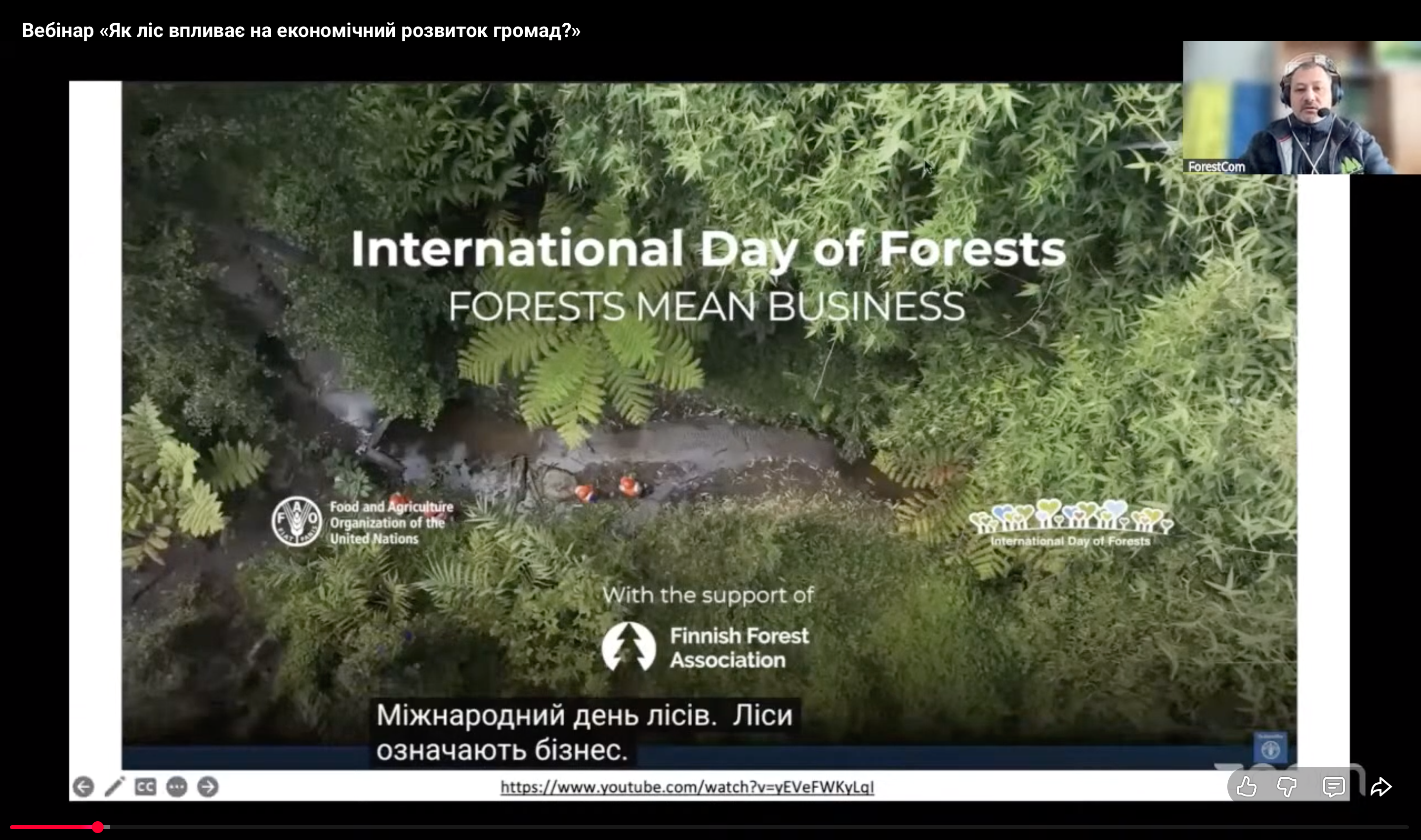1421x840 pixels.
Task: Click the share arrow icon
Action: click(1381, 787)
